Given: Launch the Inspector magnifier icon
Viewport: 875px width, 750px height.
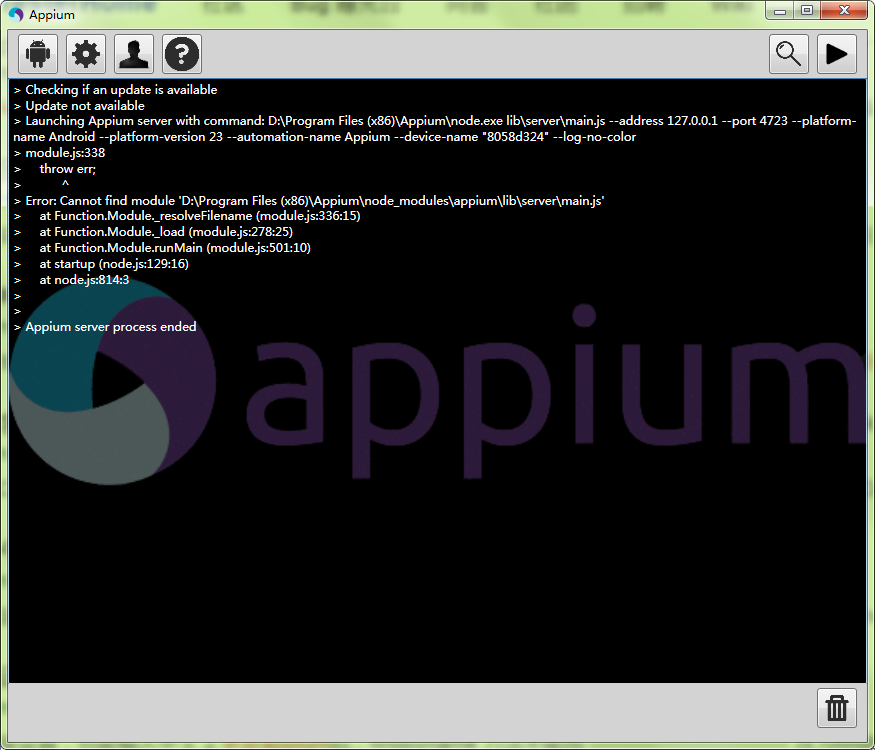Looking at the screenshot, I should [789, 54].
